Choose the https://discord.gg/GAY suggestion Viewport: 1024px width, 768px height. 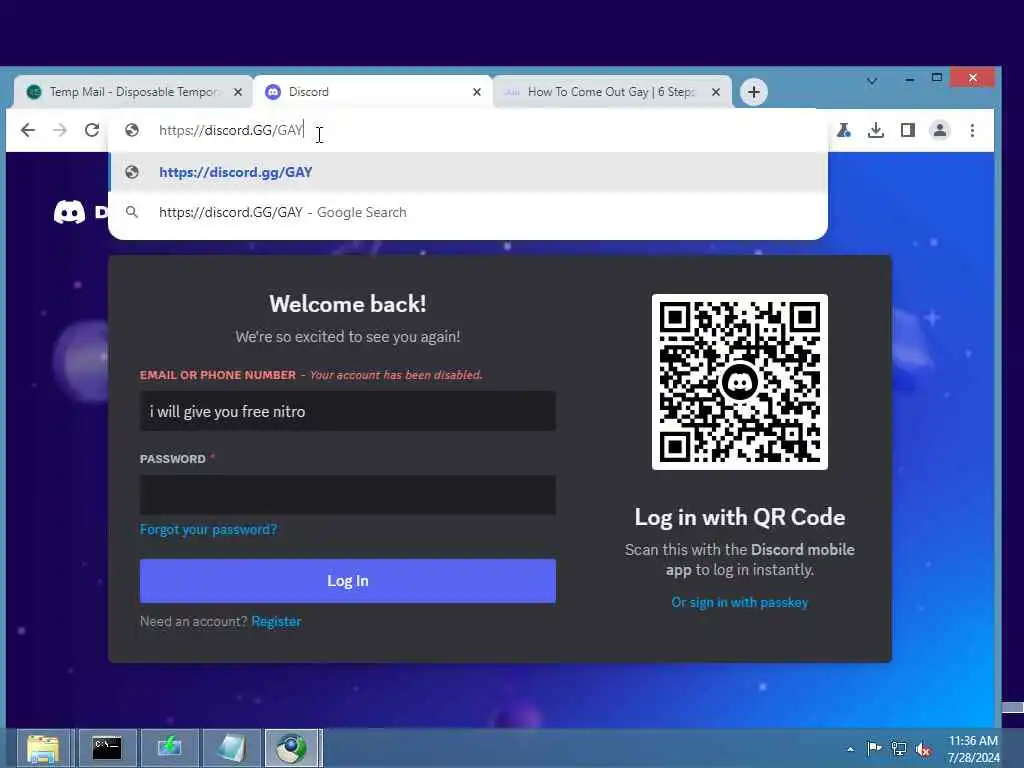click(468, 172)
